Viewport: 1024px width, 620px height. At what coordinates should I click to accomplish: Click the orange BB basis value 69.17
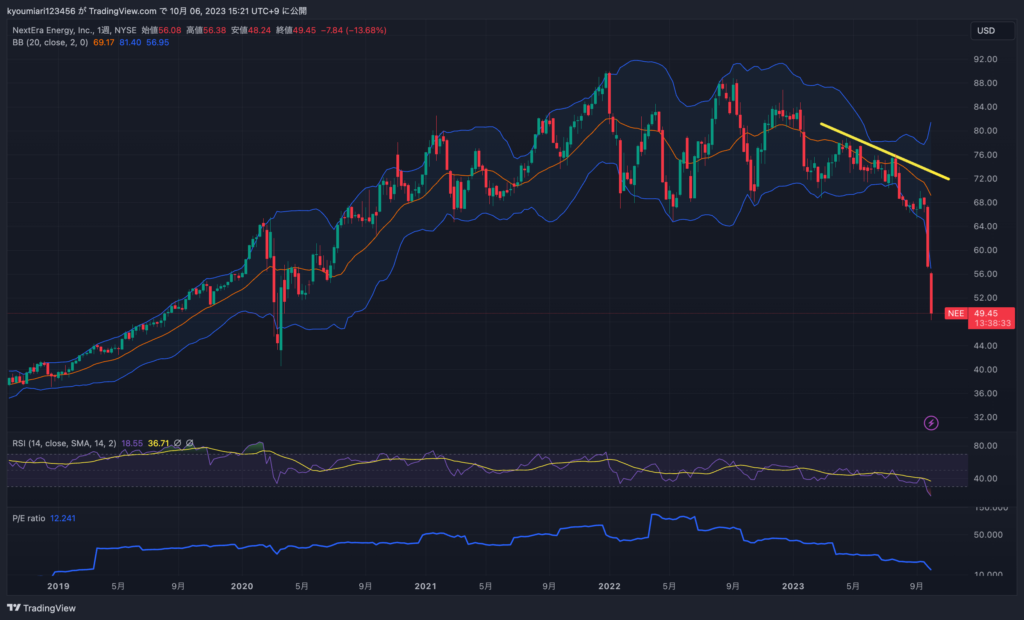tap(103, 42)
